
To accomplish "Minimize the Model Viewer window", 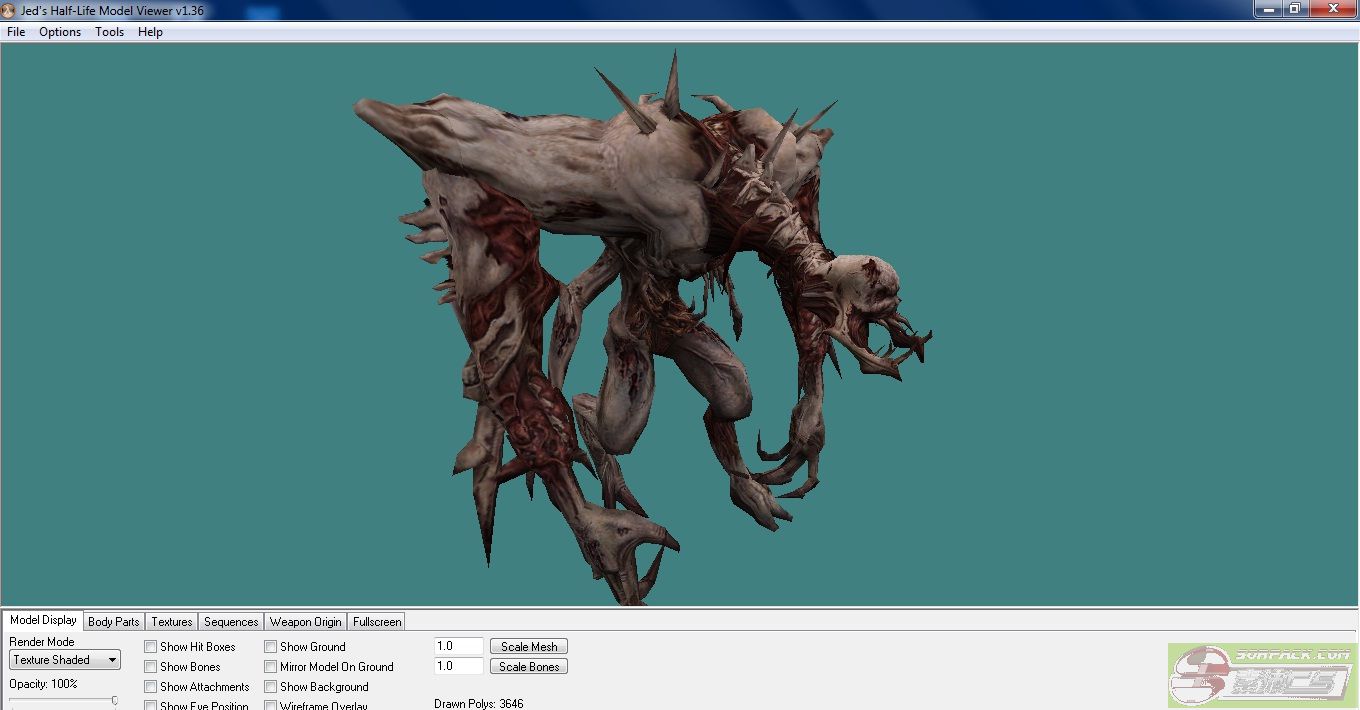I will [x=1267, y=8].
